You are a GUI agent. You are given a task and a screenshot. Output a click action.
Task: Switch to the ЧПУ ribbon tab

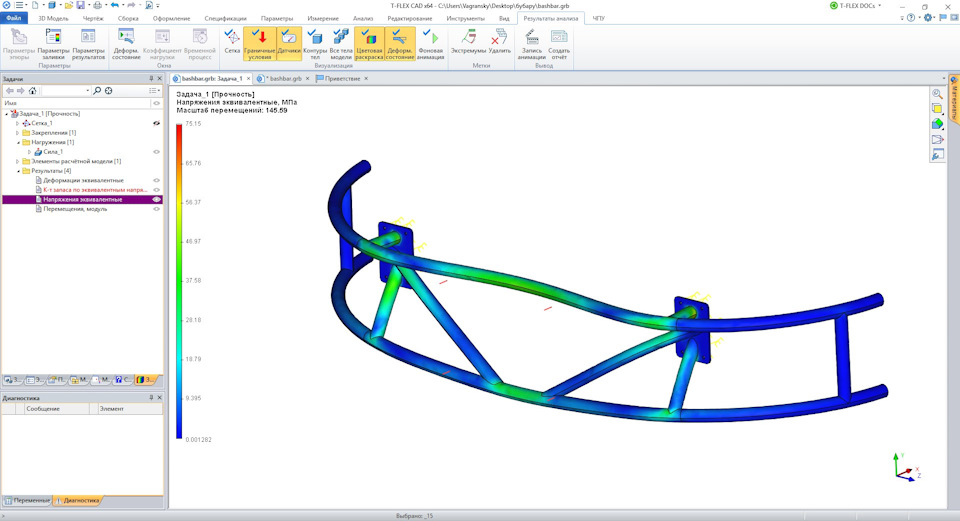pos(598,18)
